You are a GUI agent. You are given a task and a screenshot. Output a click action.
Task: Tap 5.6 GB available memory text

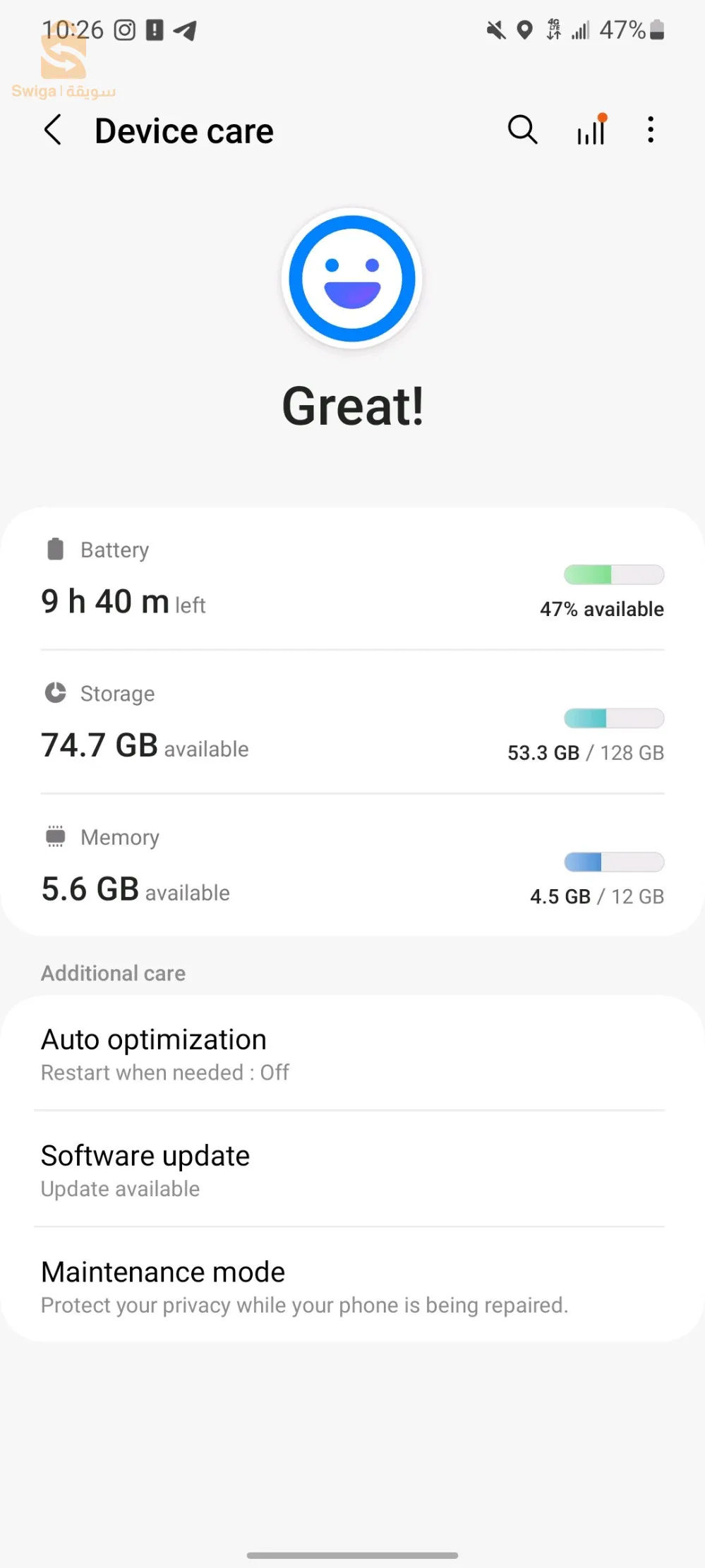135,890
